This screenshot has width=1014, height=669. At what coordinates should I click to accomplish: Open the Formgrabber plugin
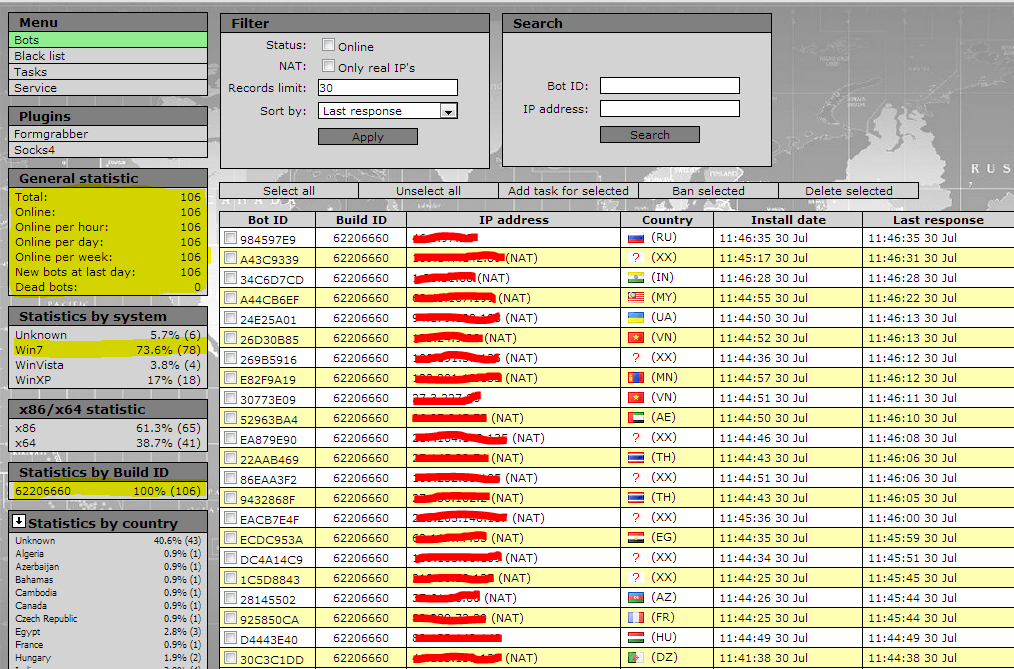pyautogui.click(x=108, y=134)
